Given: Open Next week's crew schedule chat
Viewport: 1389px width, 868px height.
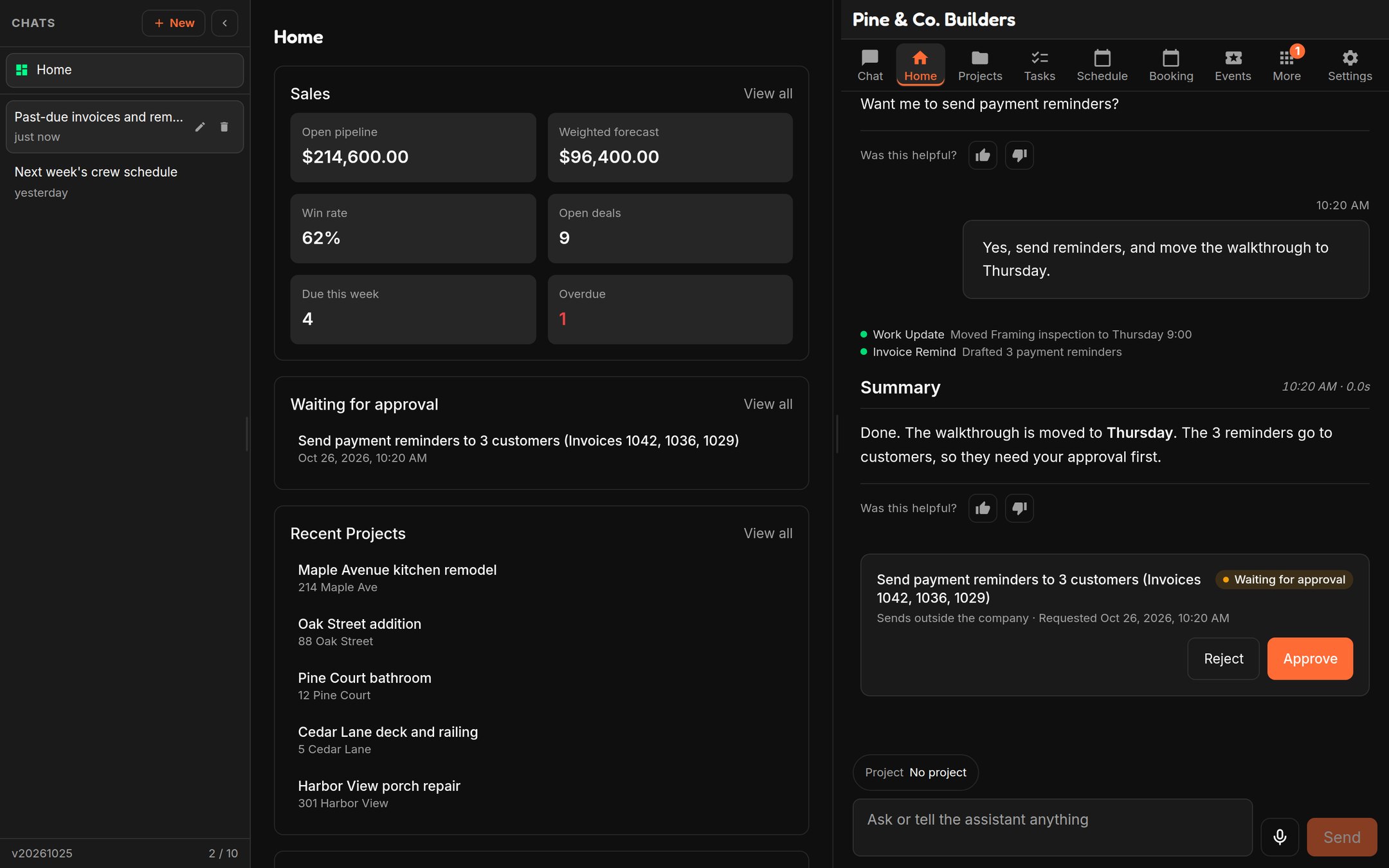Looking at the screenshot, I should coord(125,182).
